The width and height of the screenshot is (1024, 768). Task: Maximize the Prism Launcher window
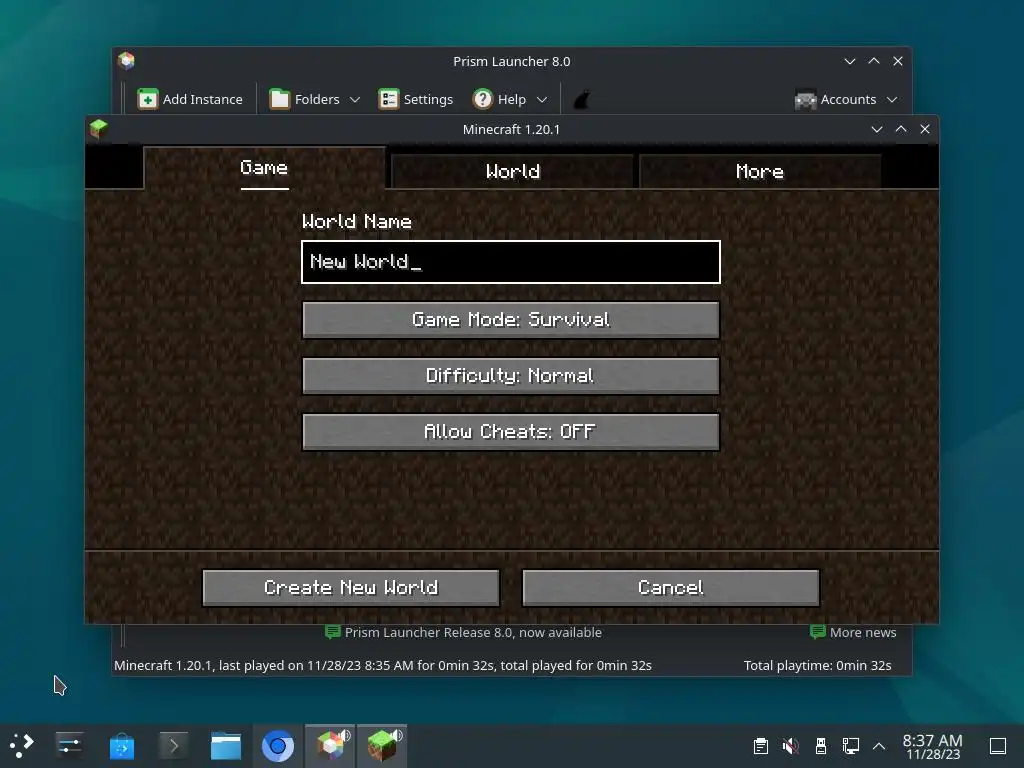[x=874, y=61]
